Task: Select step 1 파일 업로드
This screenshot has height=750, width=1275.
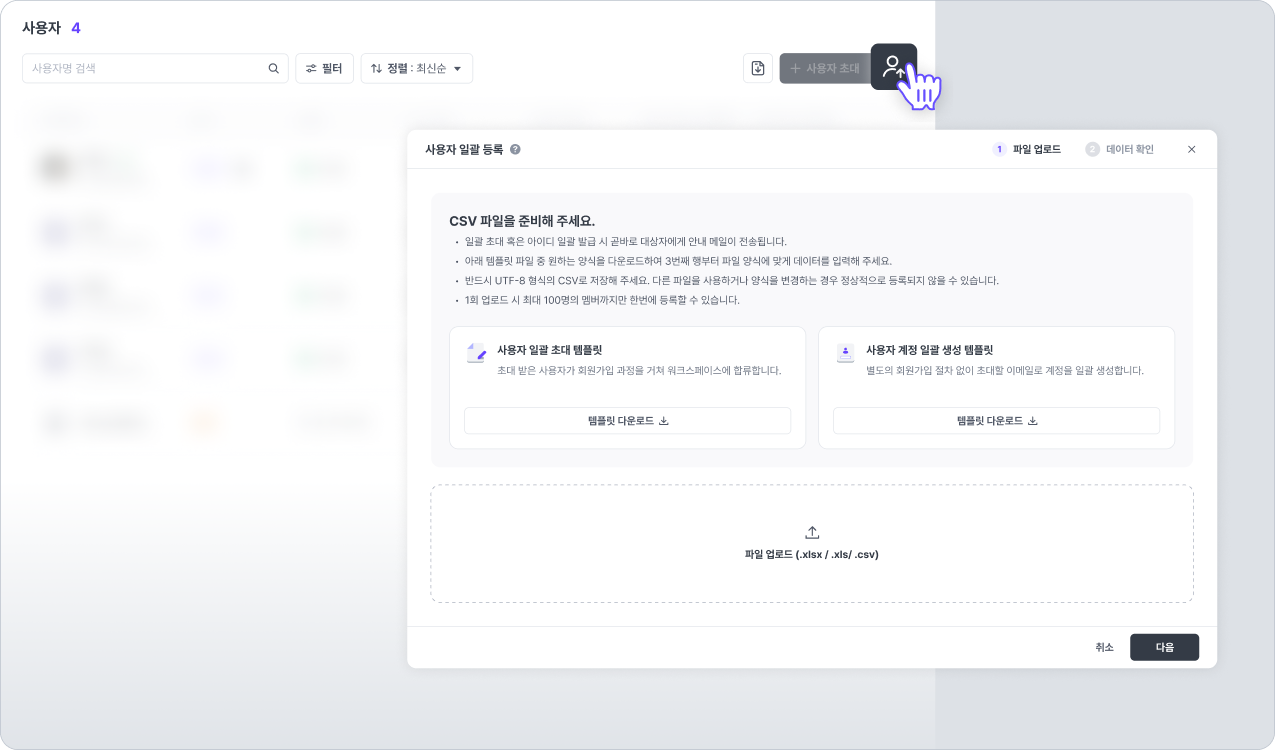Action: coord(1027,149)
